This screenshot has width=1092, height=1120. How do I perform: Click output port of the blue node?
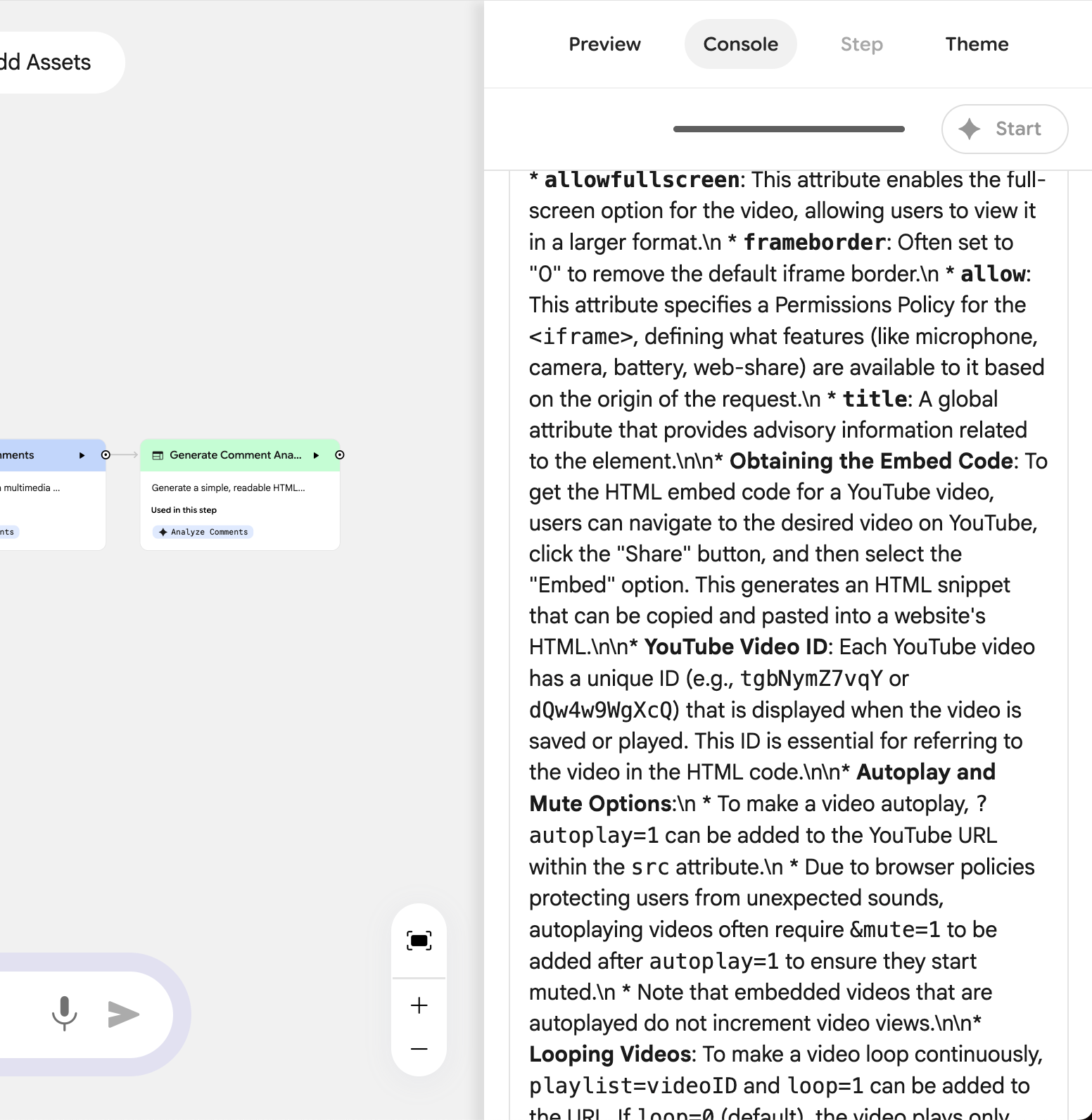point(106,455)
